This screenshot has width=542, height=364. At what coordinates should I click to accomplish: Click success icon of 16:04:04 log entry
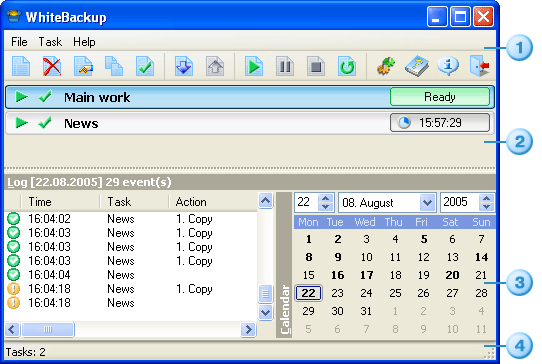click(13, 274)
